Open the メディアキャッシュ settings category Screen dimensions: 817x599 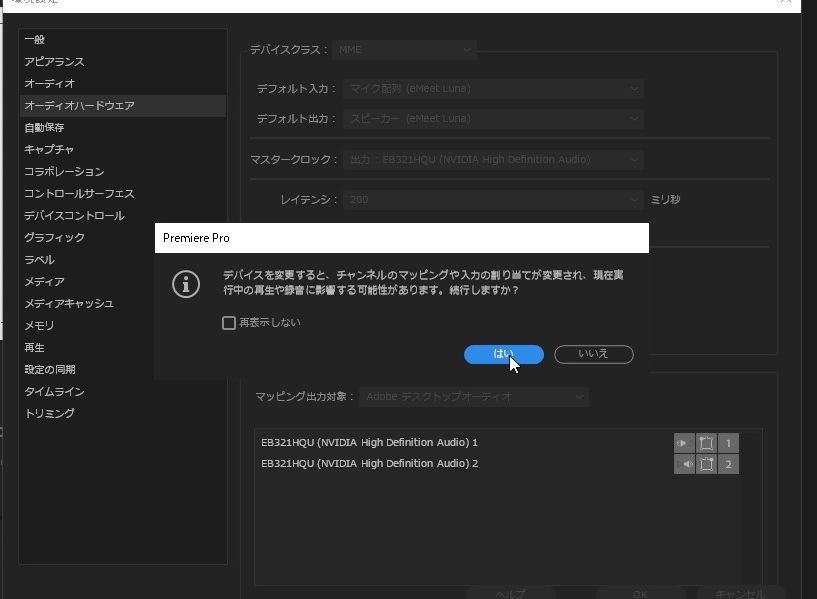[x=69, y=303]
